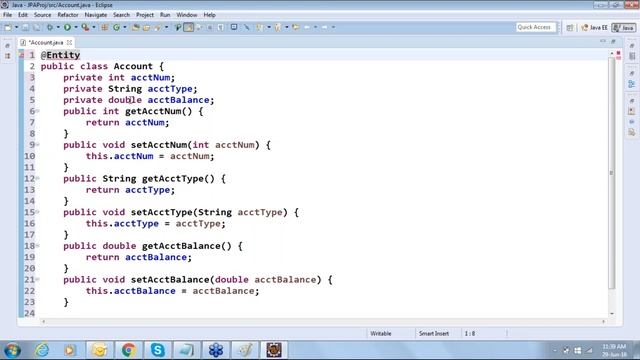This screenshot has width=640, height=360.
Task: Click the green Run button
Action: coord(67,27)
